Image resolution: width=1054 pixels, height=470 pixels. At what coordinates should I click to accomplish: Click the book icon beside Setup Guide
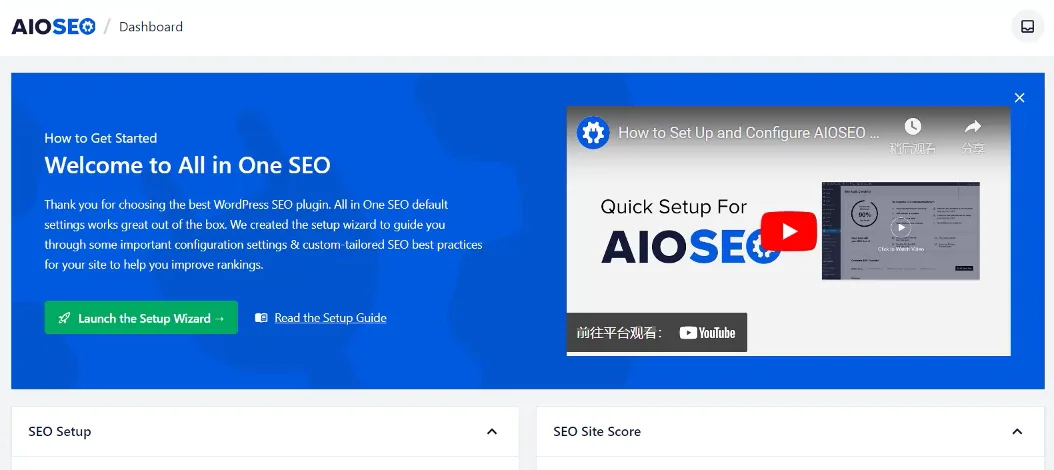[262, 318]
